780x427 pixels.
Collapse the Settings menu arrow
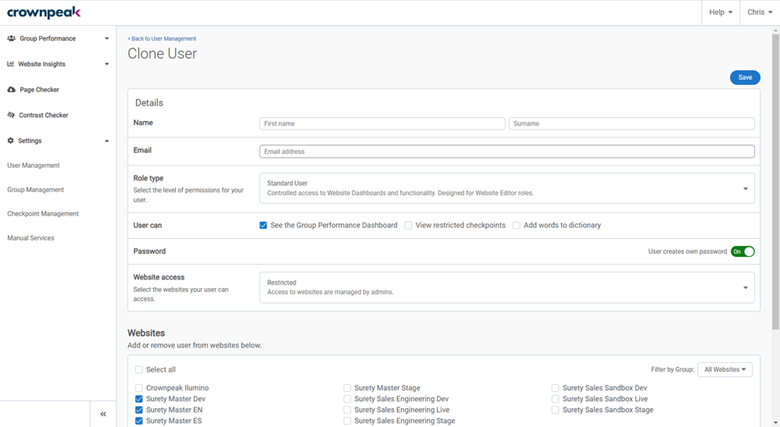pyautogui.click(x=106, y=141)
